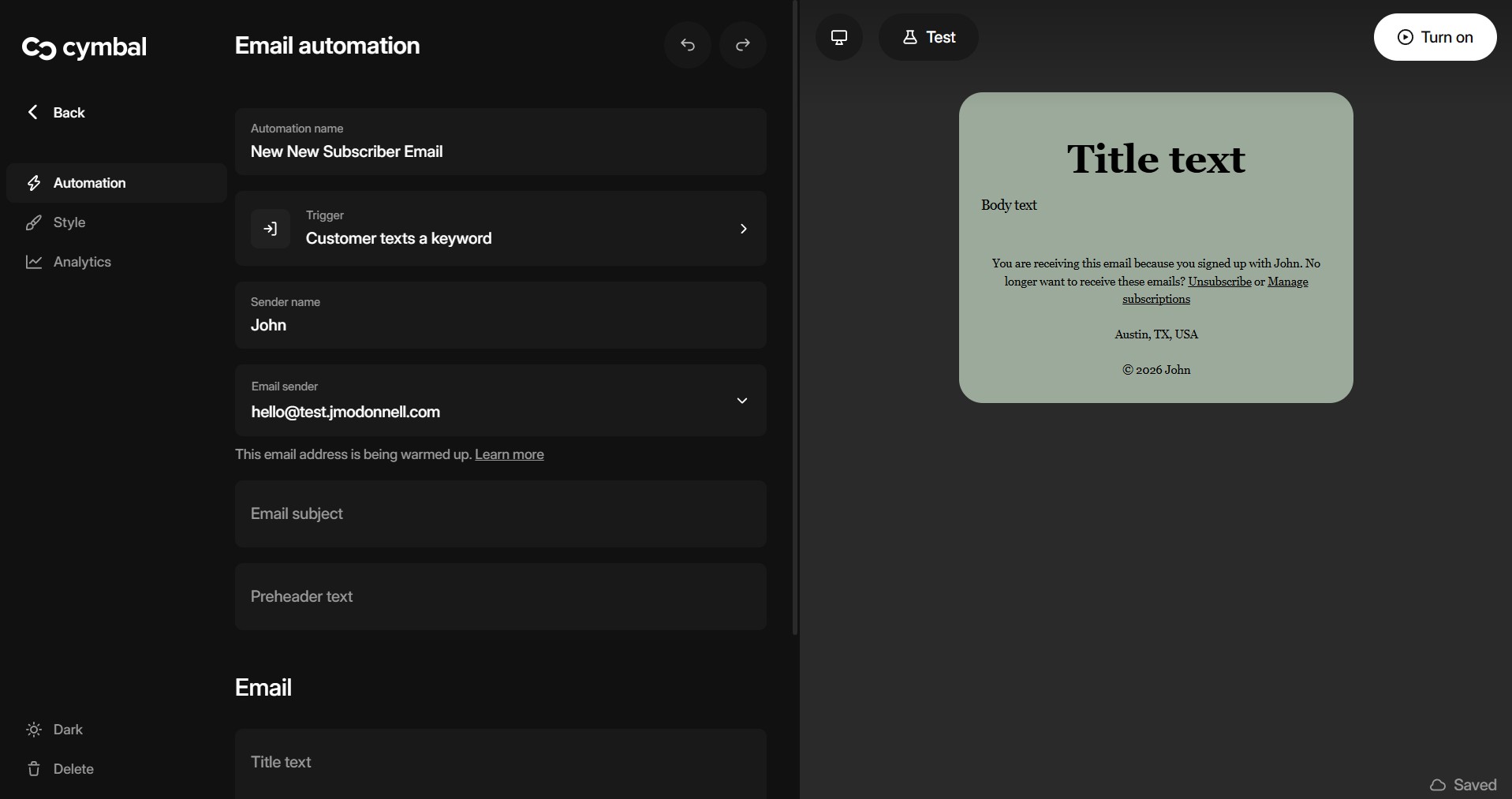Switch to desktop preview monitor icon

(x=838, y=37)
